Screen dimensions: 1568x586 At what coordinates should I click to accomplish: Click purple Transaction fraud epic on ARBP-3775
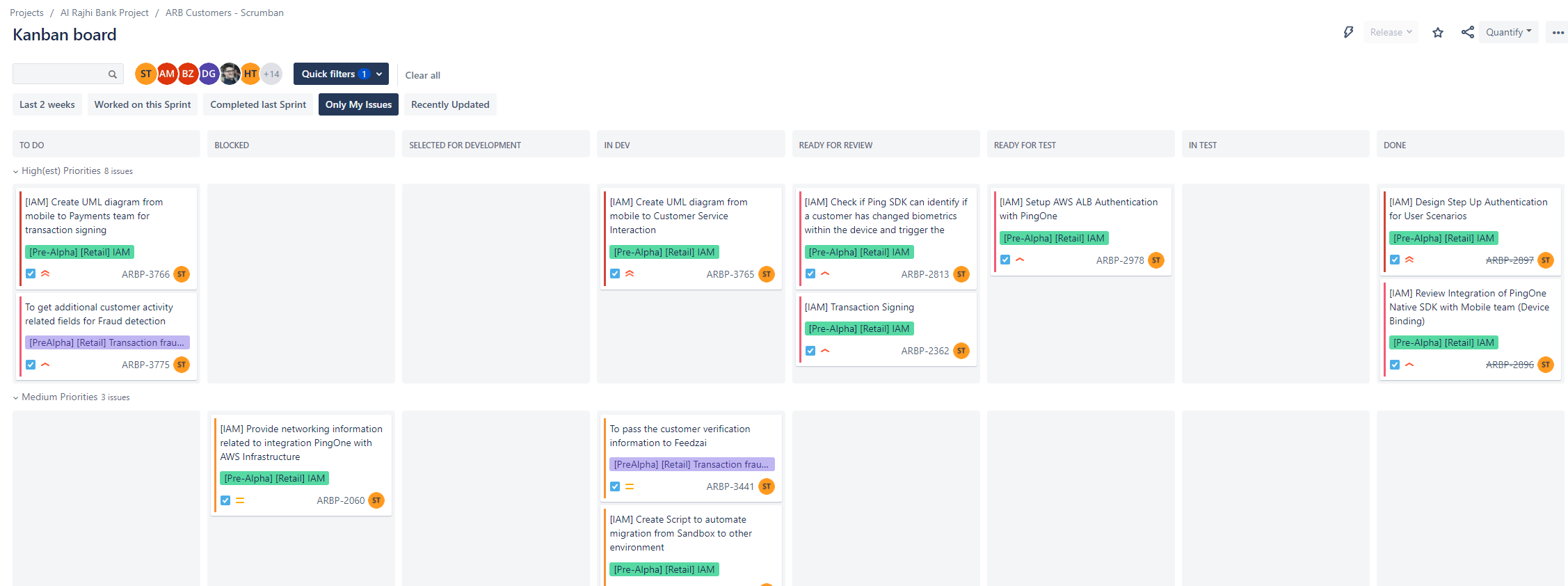(107, 342)
